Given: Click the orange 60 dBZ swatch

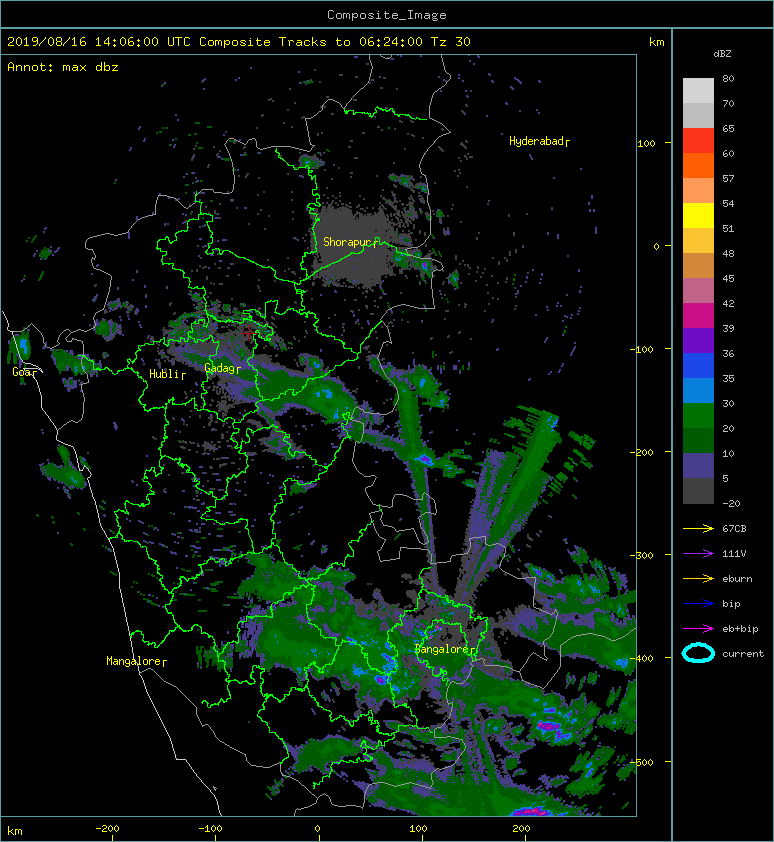Looking at the screenshot, I should tap(698, 165).
